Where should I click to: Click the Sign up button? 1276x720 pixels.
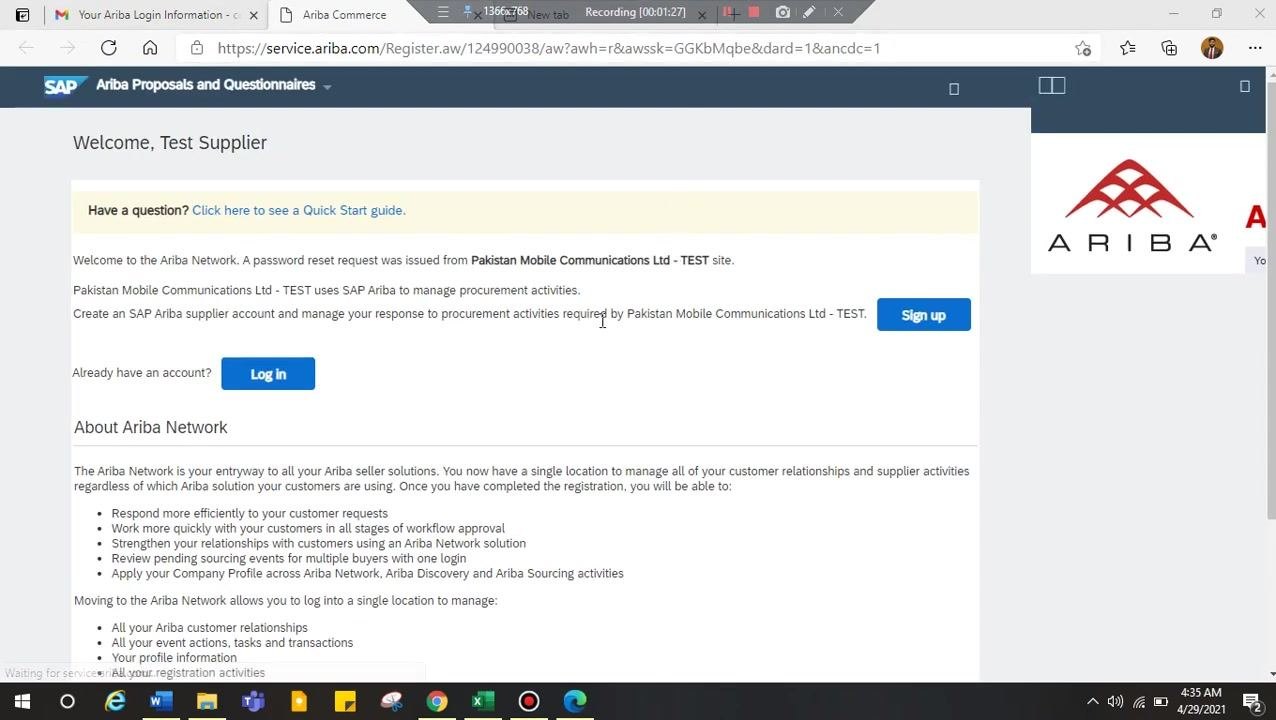pos(923,315)
